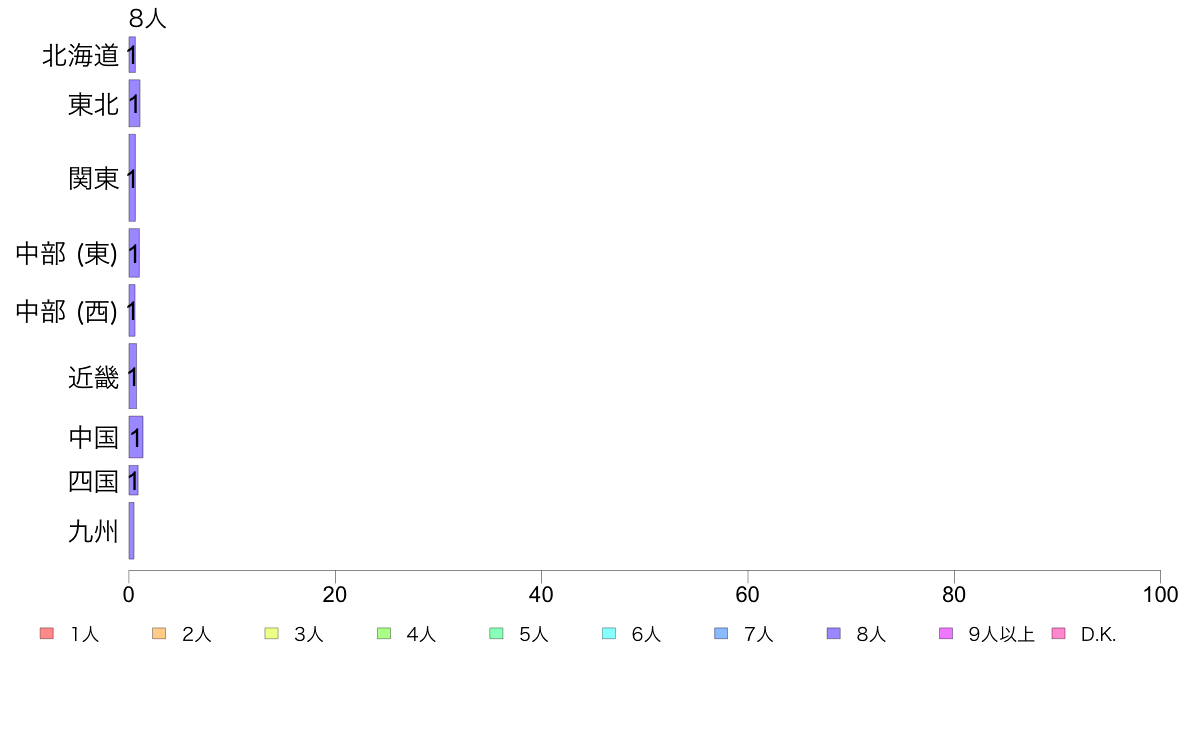Click the 5人 mint legend swatch
Viewport: 1188px width, 736px height.
point(496,634)
